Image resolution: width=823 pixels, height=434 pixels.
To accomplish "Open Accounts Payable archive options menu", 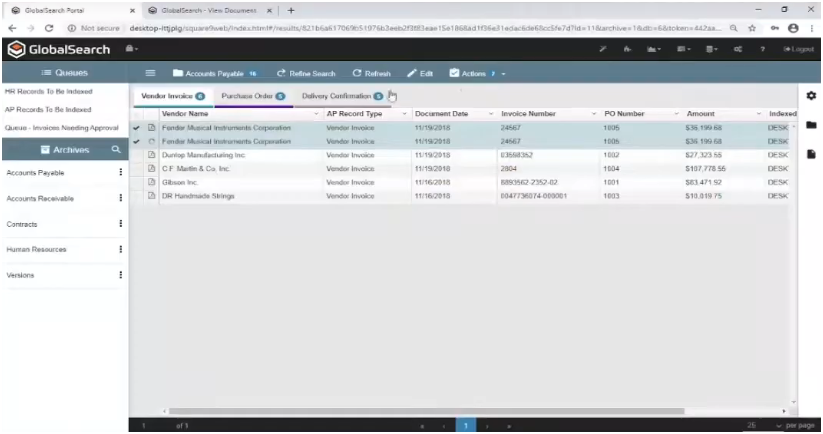I will tap(121, 172).
